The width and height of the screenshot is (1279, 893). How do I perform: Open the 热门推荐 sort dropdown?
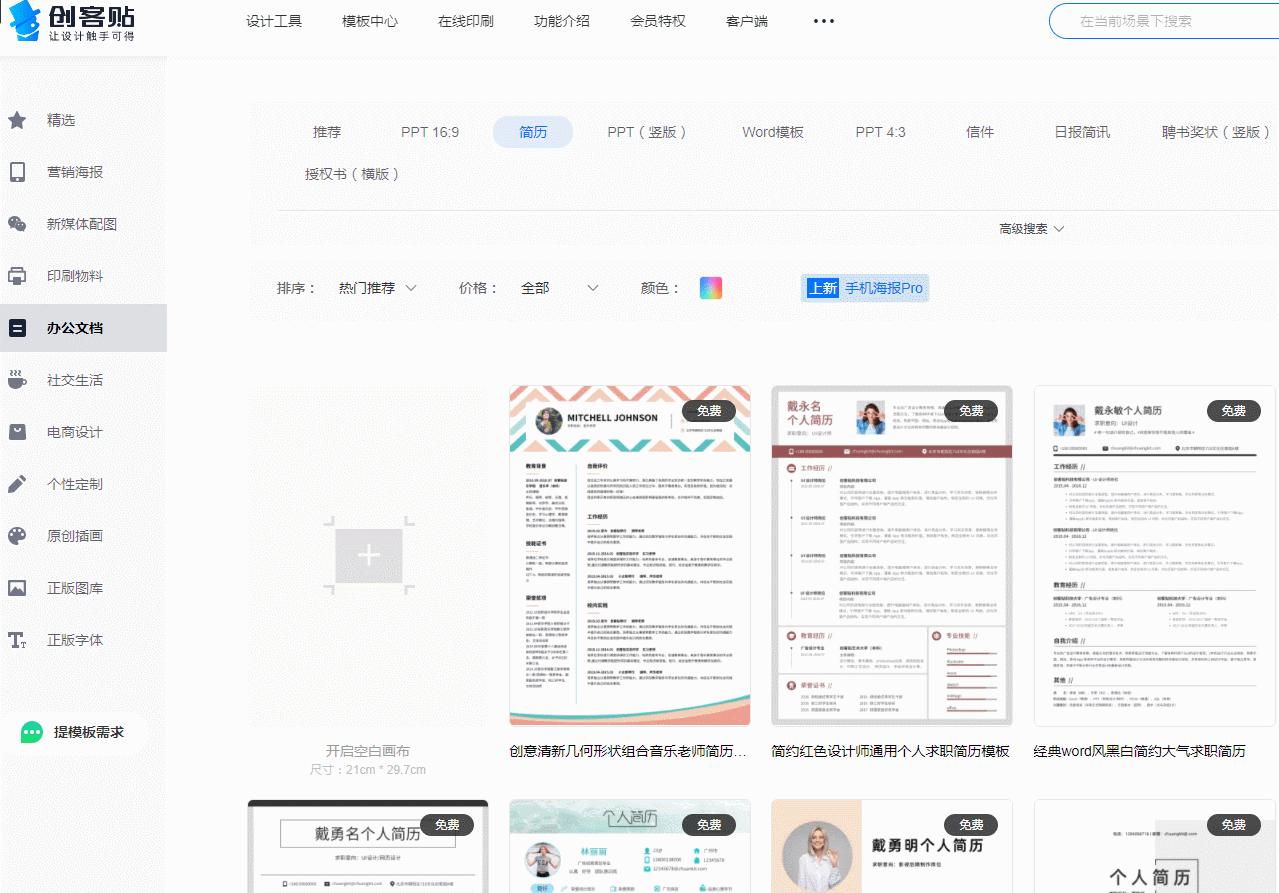click(377, 288)
